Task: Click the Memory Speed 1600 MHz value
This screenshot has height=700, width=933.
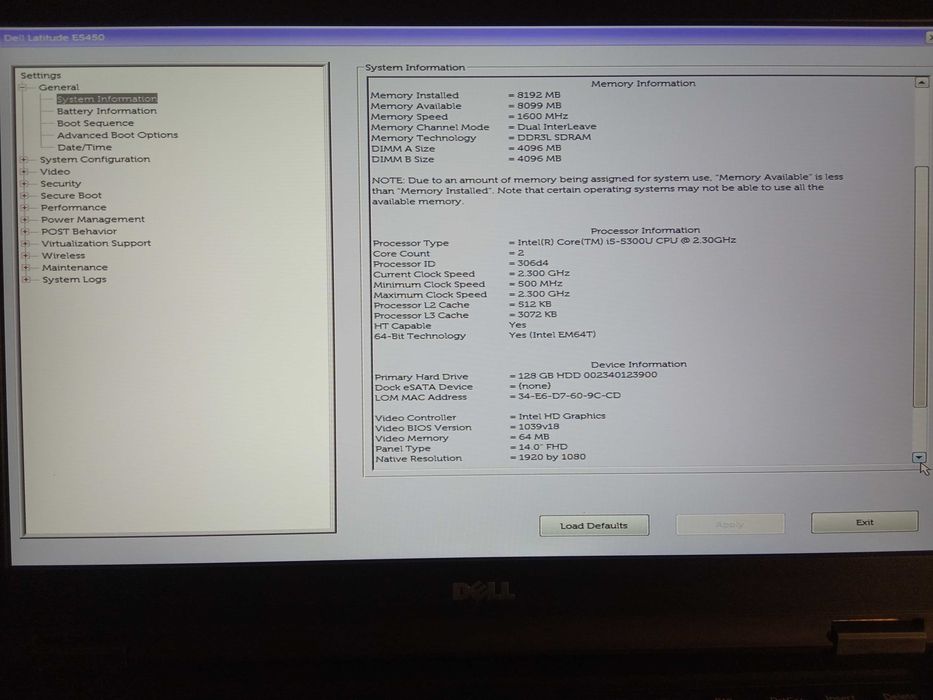Action: click(541, 116)
